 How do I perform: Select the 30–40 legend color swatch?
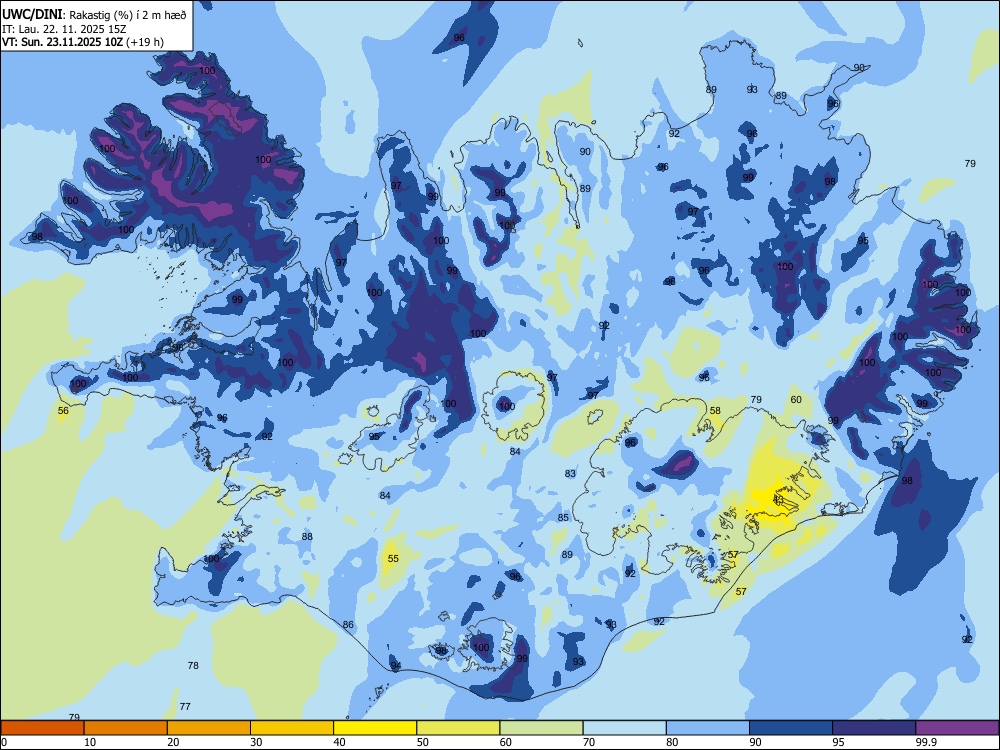pos(292,728)
